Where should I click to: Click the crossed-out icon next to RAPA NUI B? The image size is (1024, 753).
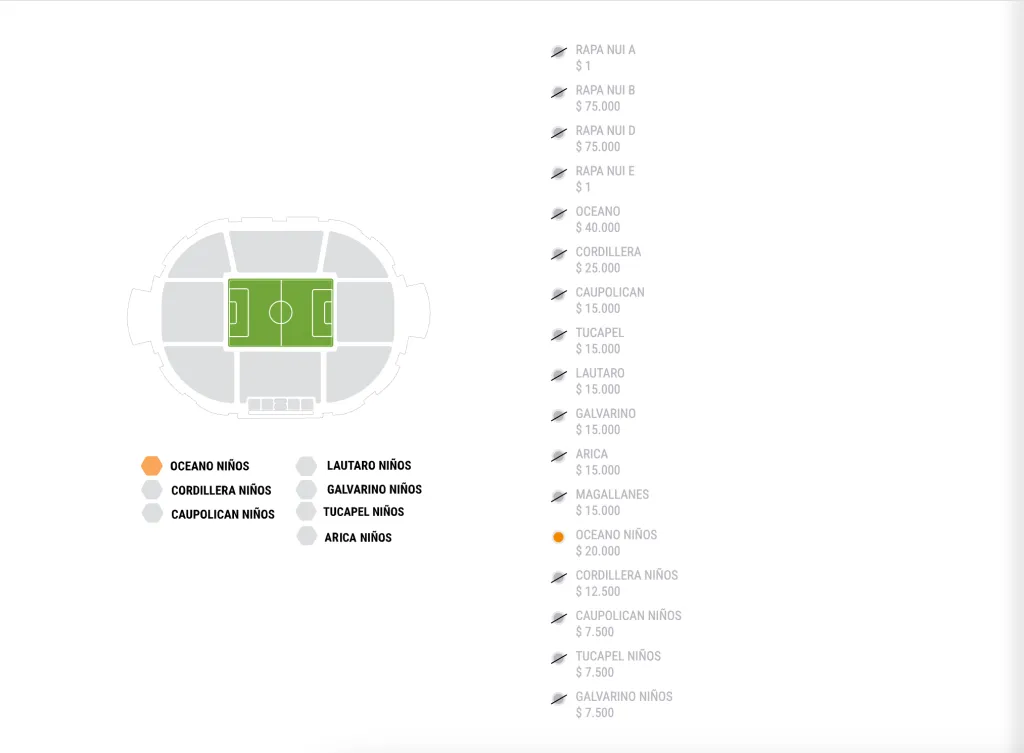(x=558, y=91)
